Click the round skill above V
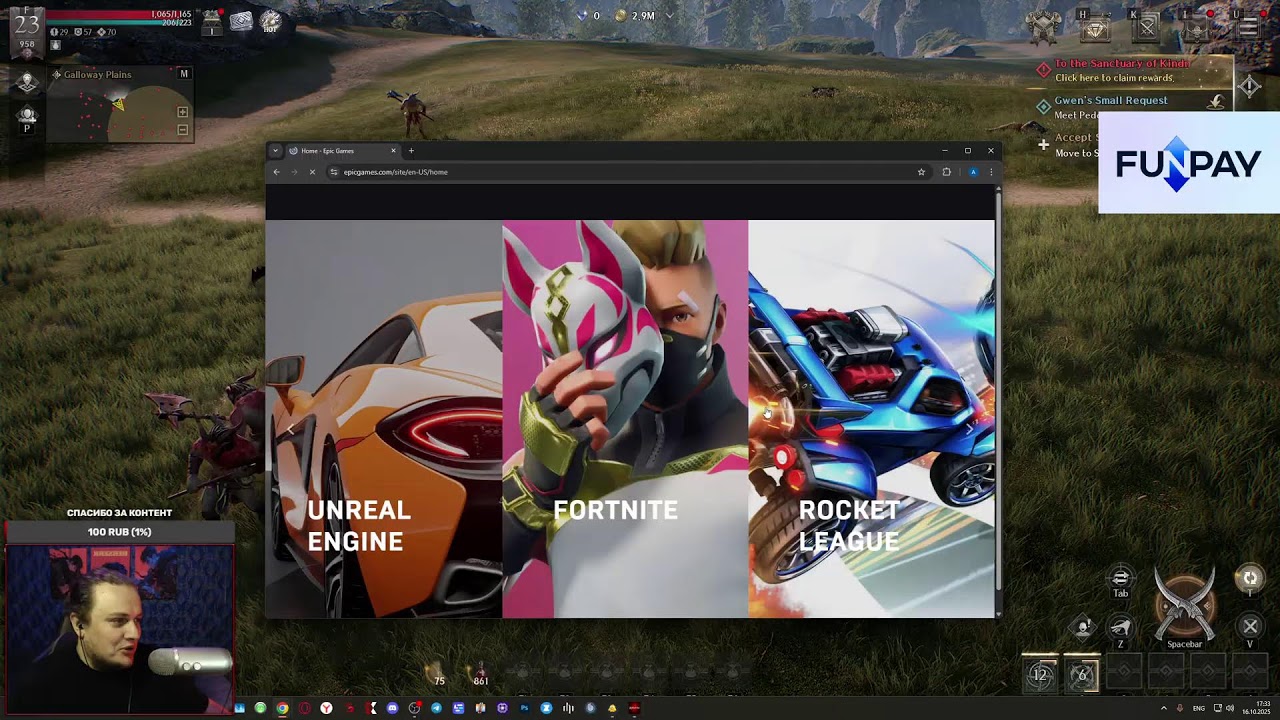This screenshot has width=1280, height=720. pos(1249,578)
